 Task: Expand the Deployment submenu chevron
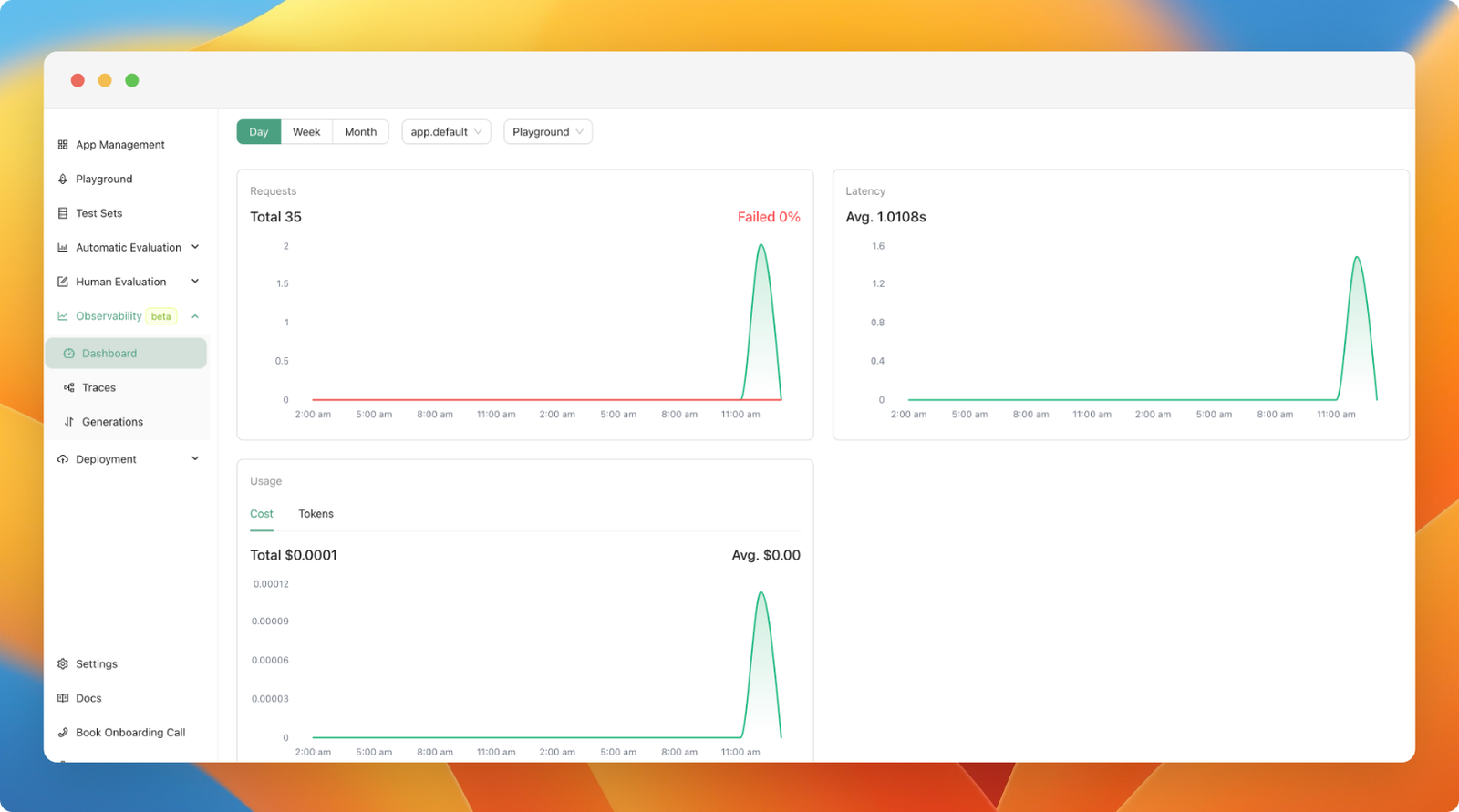click(x=195, y=459)
